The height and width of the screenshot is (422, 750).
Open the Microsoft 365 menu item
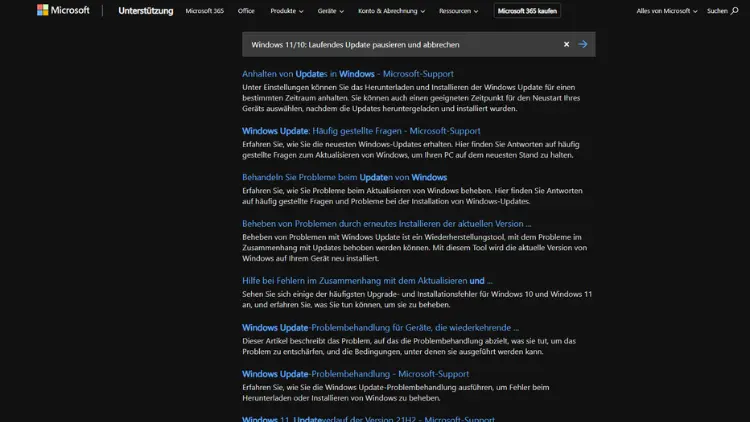coord(205,11)
